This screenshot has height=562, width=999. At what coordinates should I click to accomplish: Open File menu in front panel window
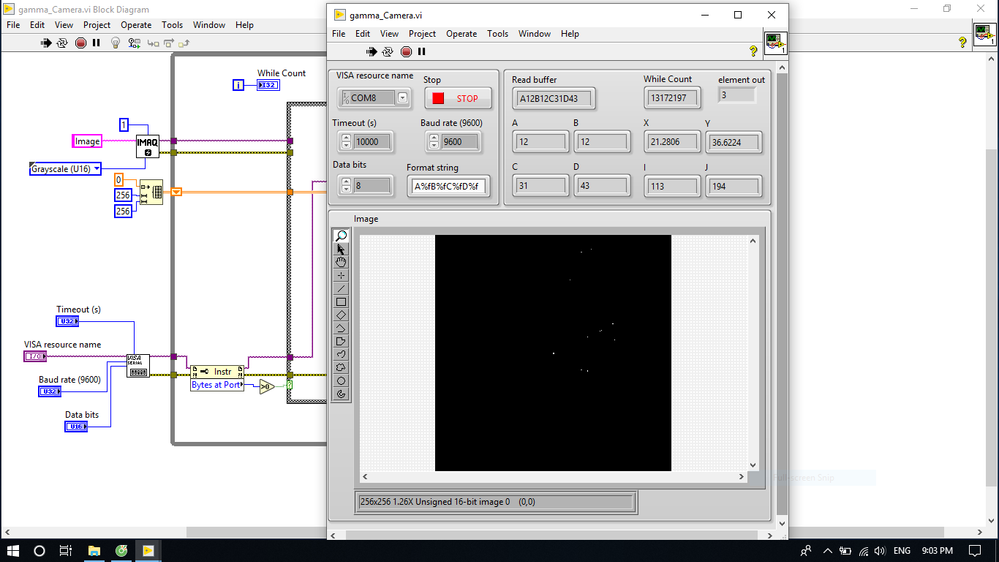pos(338,34)
